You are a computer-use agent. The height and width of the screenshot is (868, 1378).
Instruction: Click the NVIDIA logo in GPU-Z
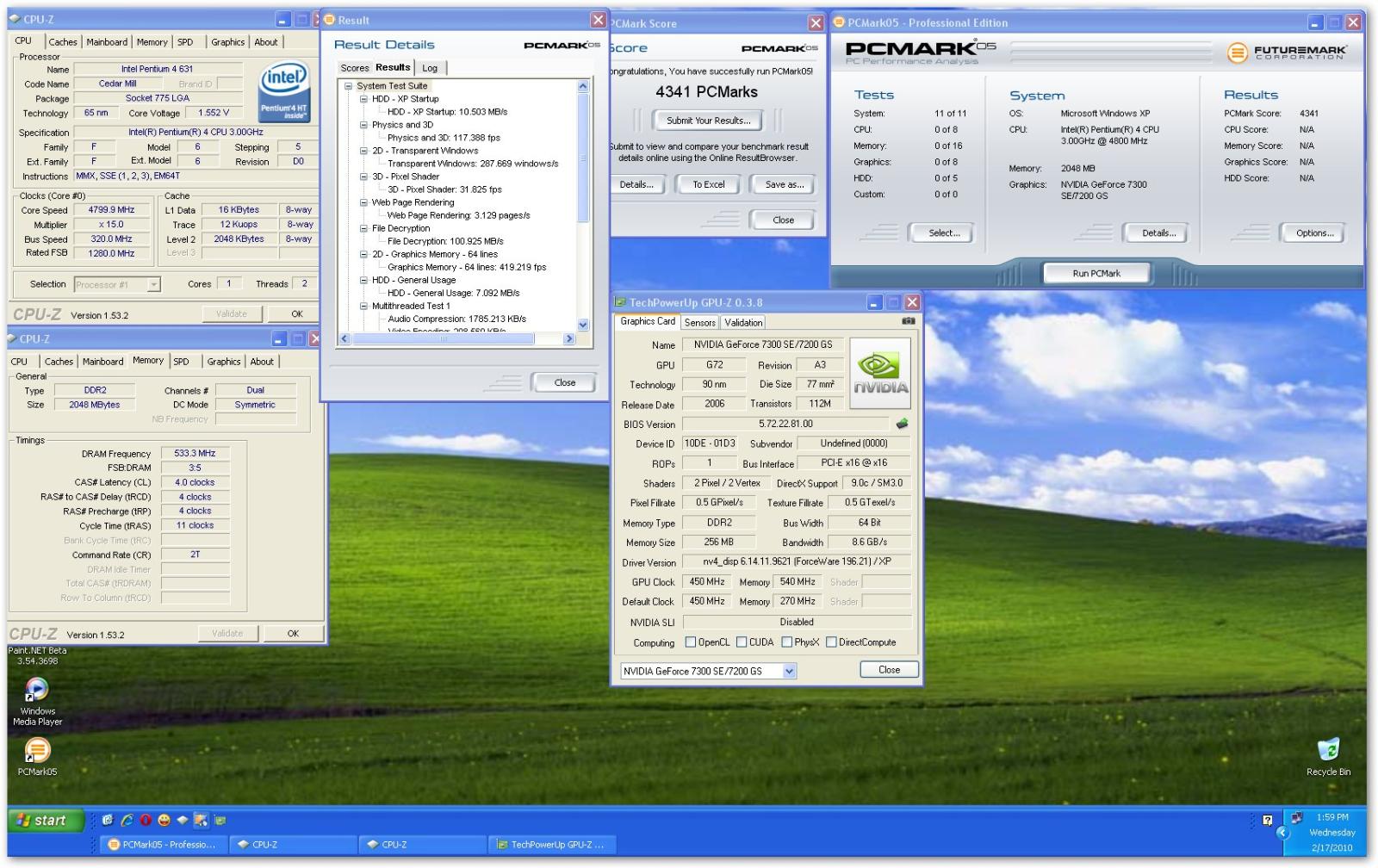[880, 373]
